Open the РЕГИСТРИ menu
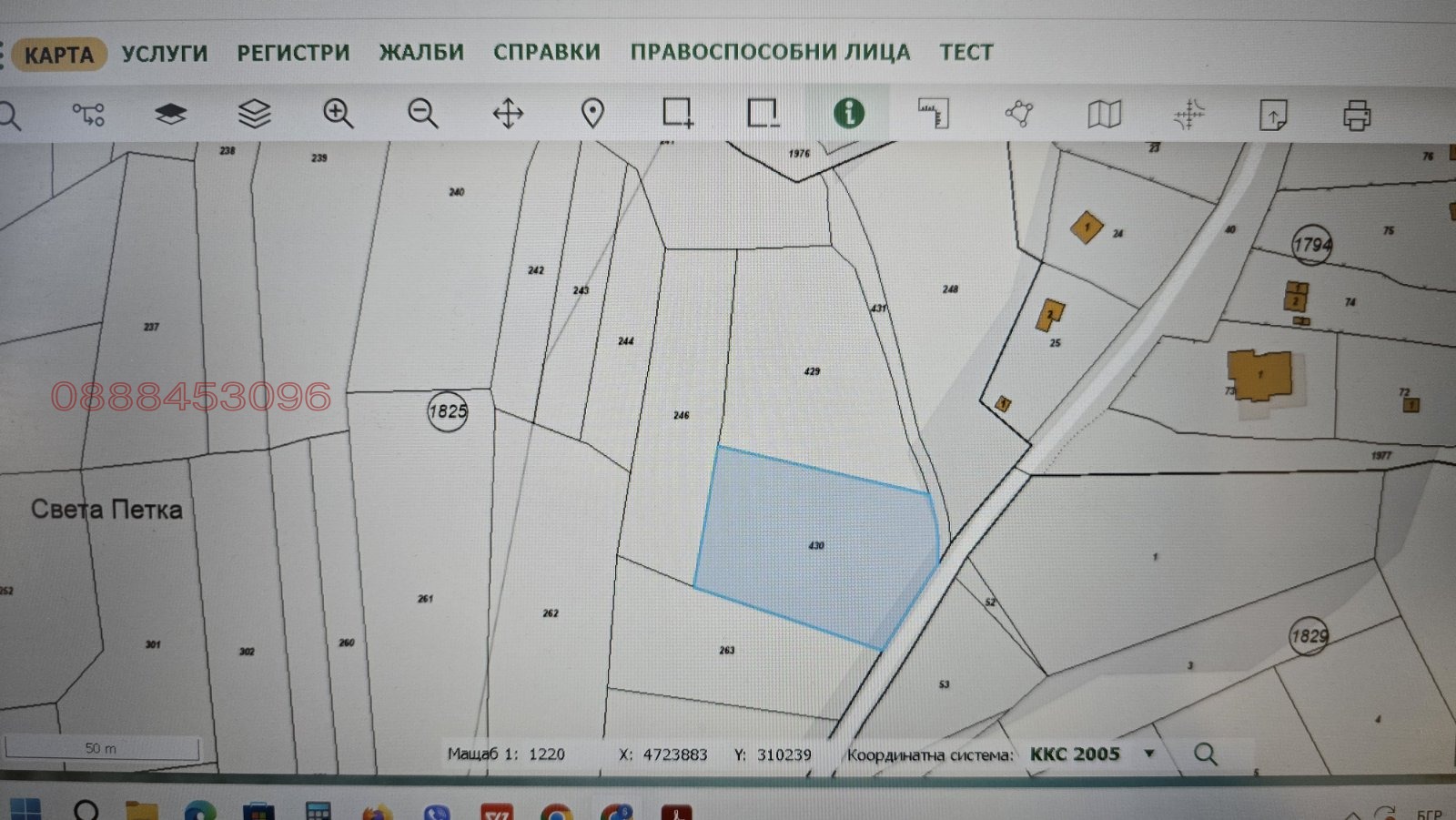Image resolution: width=1456 pixels, height=820 pixels. pos(293,53)
